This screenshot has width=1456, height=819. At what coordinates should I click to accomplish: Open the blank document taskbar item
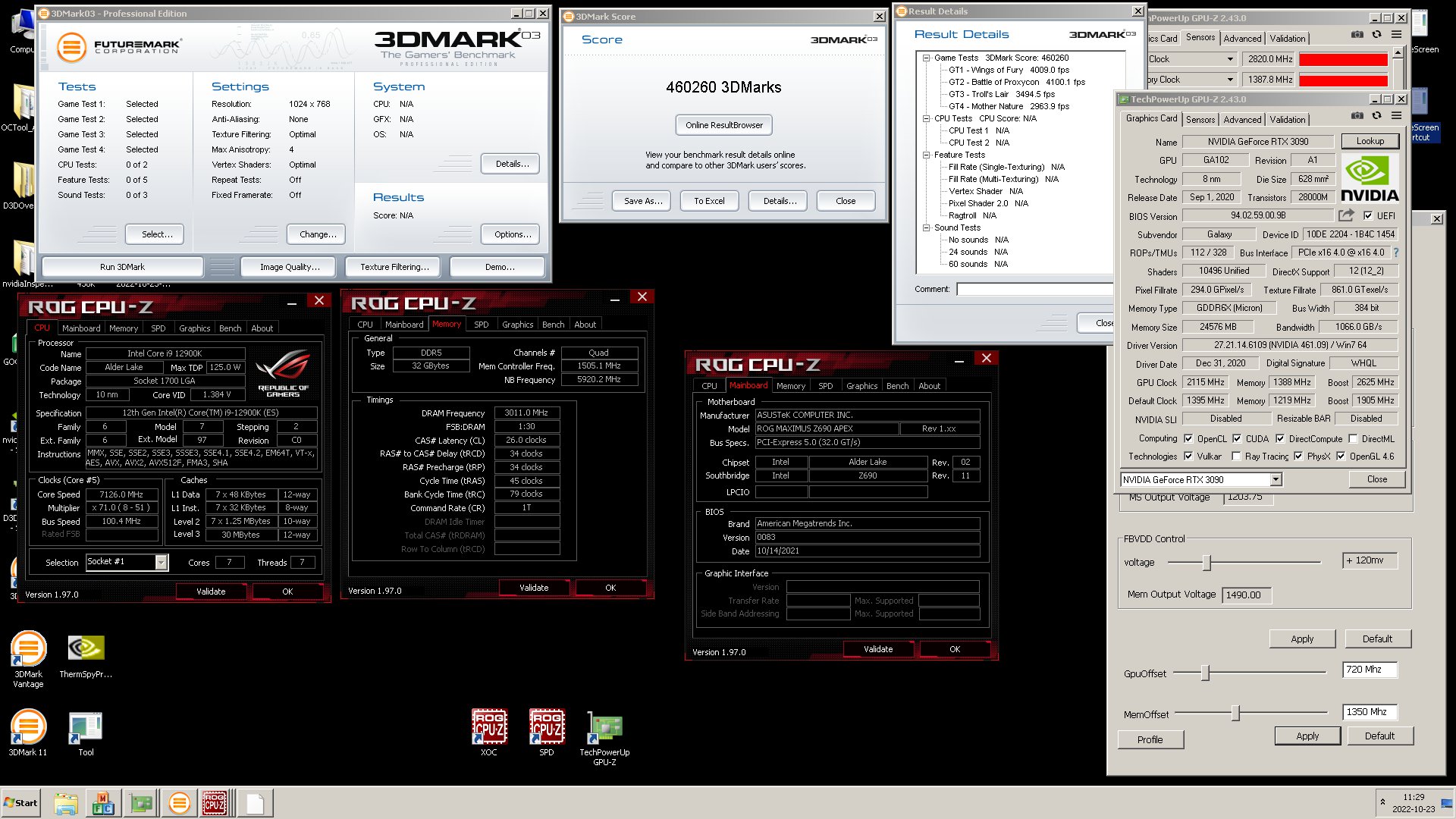pos(255,803)
